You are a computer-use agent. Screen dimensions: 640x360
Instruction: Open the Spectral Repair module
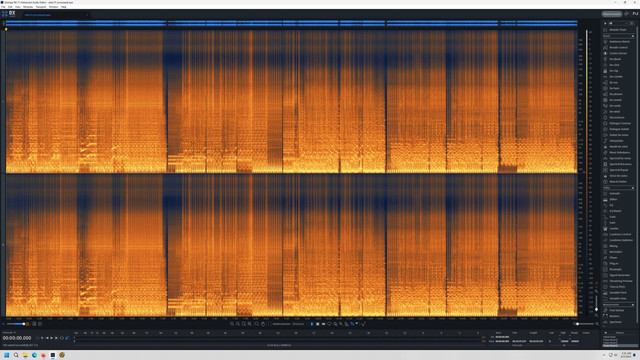pyautogui.click(x=619, y=170)
